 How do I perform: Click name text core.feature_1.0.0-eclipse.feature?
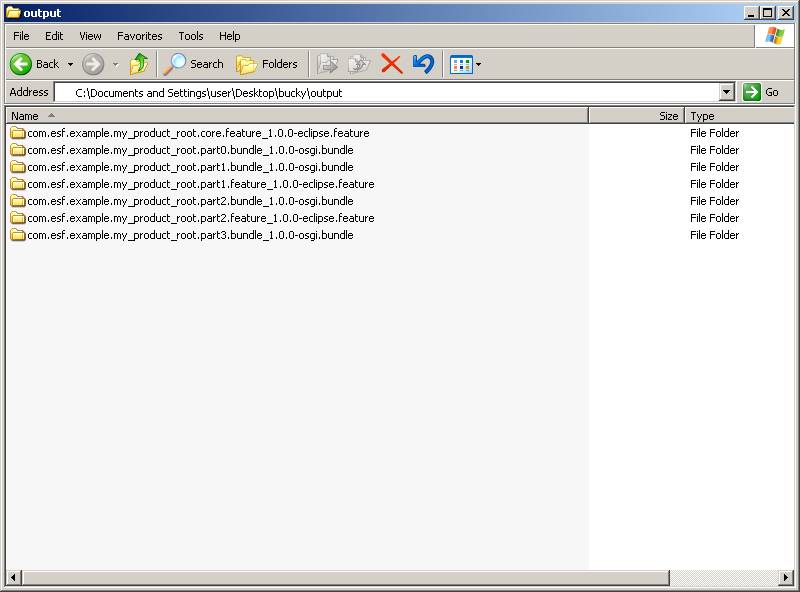(198, 133)
